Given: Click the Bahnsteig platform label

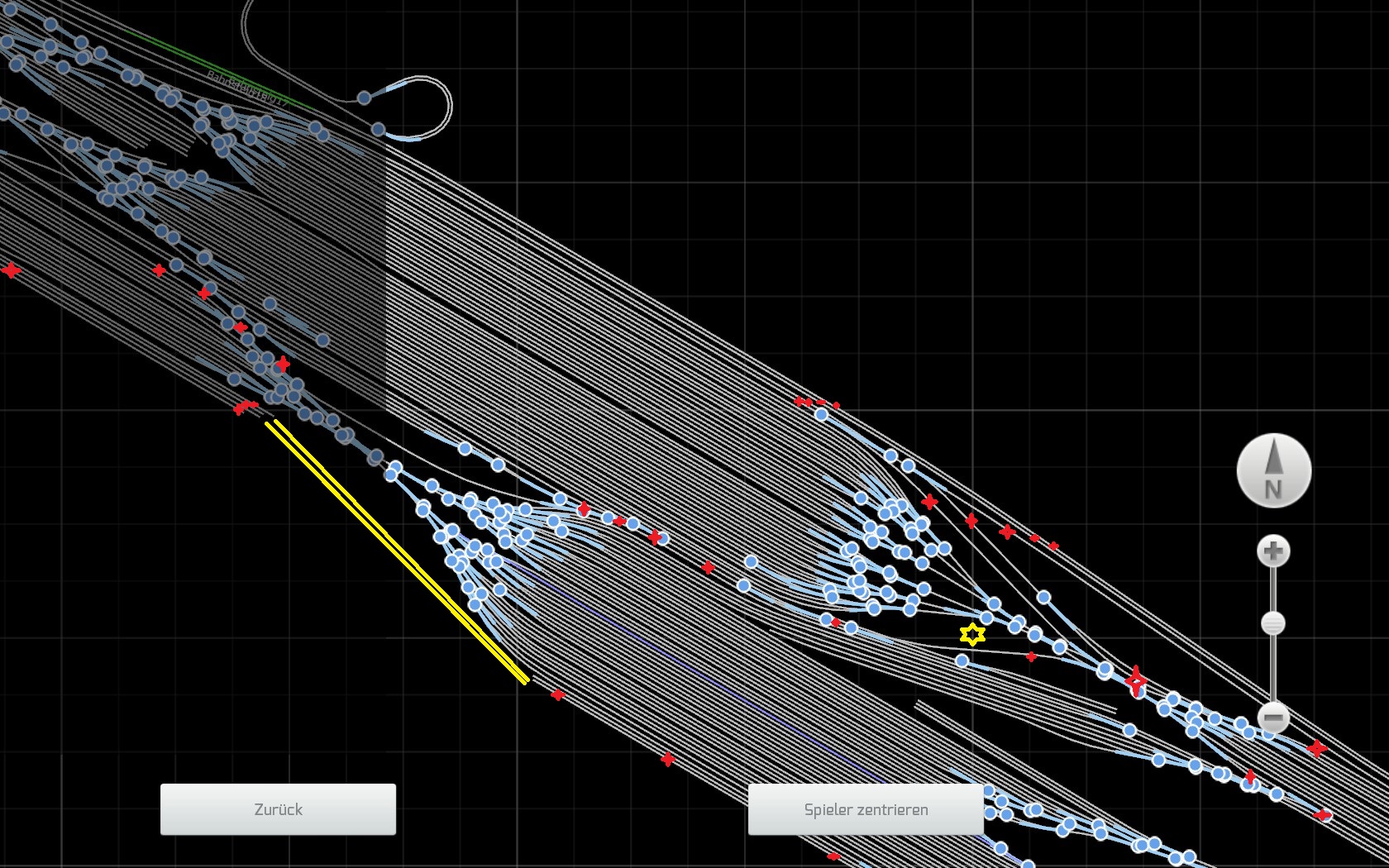Looking at the screenshot, I should click(x=248, y=88).
